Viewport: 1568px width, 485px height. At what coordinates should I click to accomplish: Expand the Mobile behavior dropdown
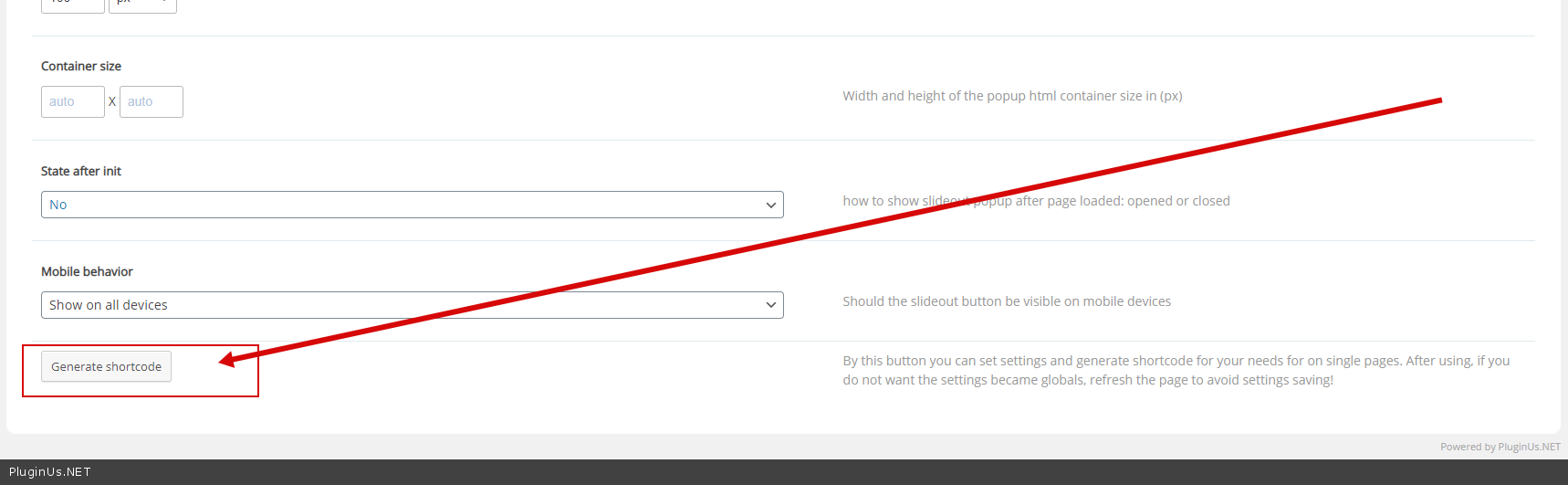pyautogui.click(x=412, y=305)
